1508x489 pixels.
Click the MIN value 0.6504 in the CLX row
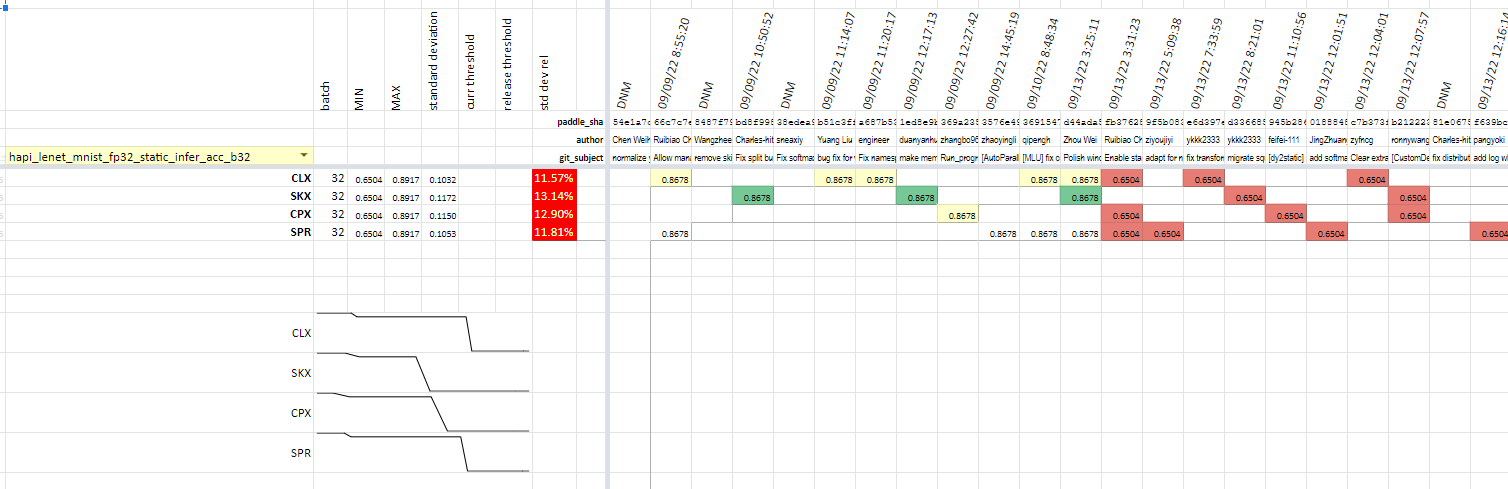click(368, 180)
